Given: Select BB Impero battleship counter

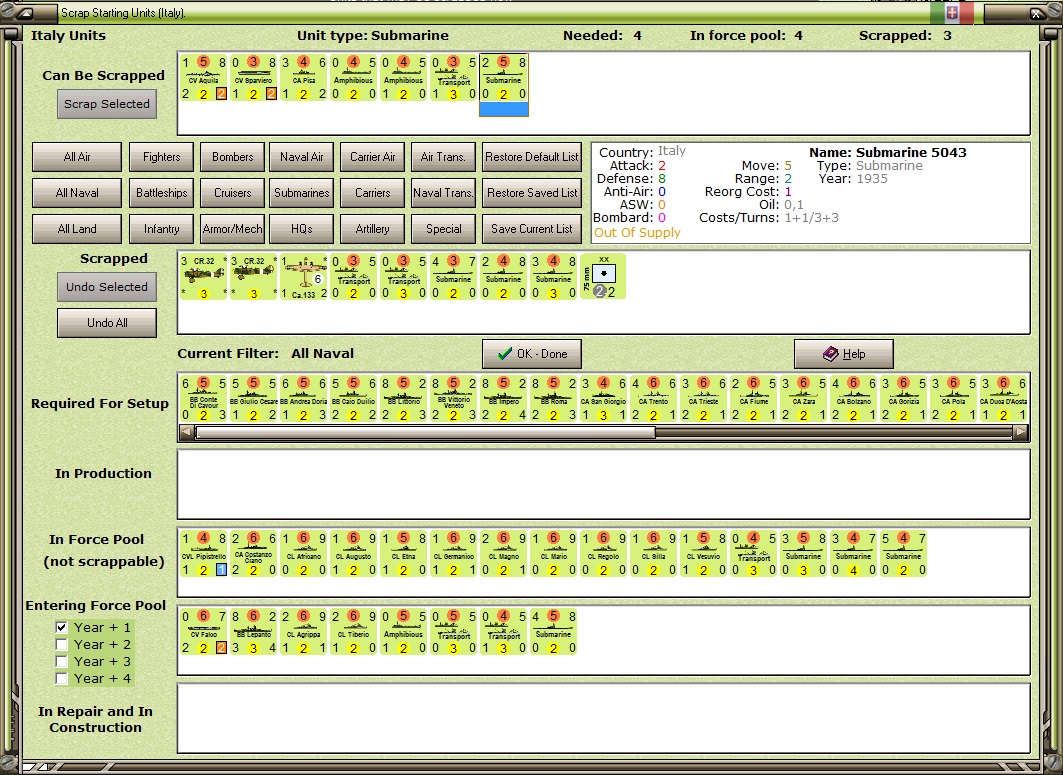Looking at the screenshot, I should tap(504, 399).
